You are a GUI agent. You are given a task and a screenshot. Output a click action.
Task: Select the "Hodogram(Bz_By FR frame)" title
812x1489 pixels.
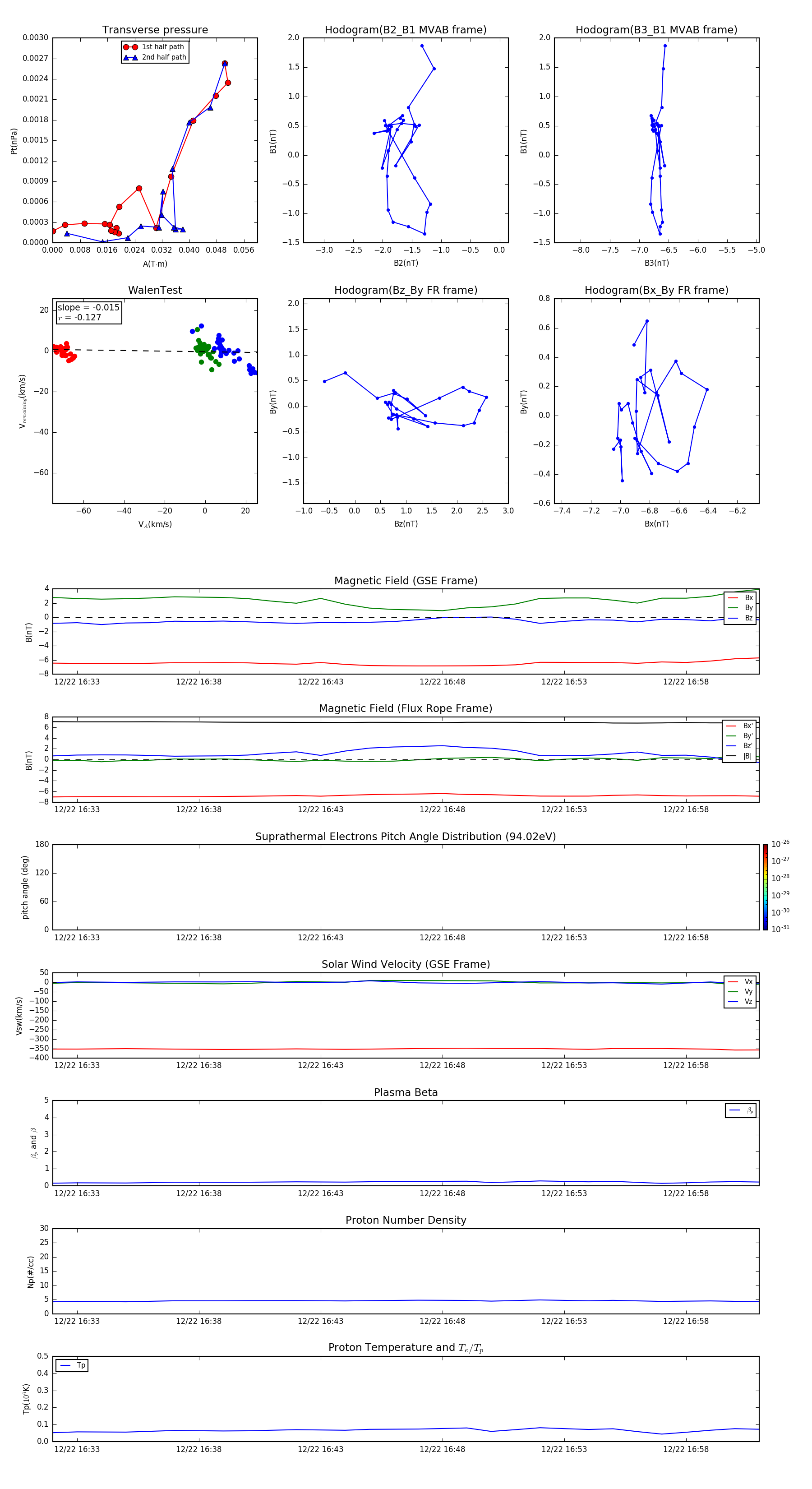click(x=406, y=290)
